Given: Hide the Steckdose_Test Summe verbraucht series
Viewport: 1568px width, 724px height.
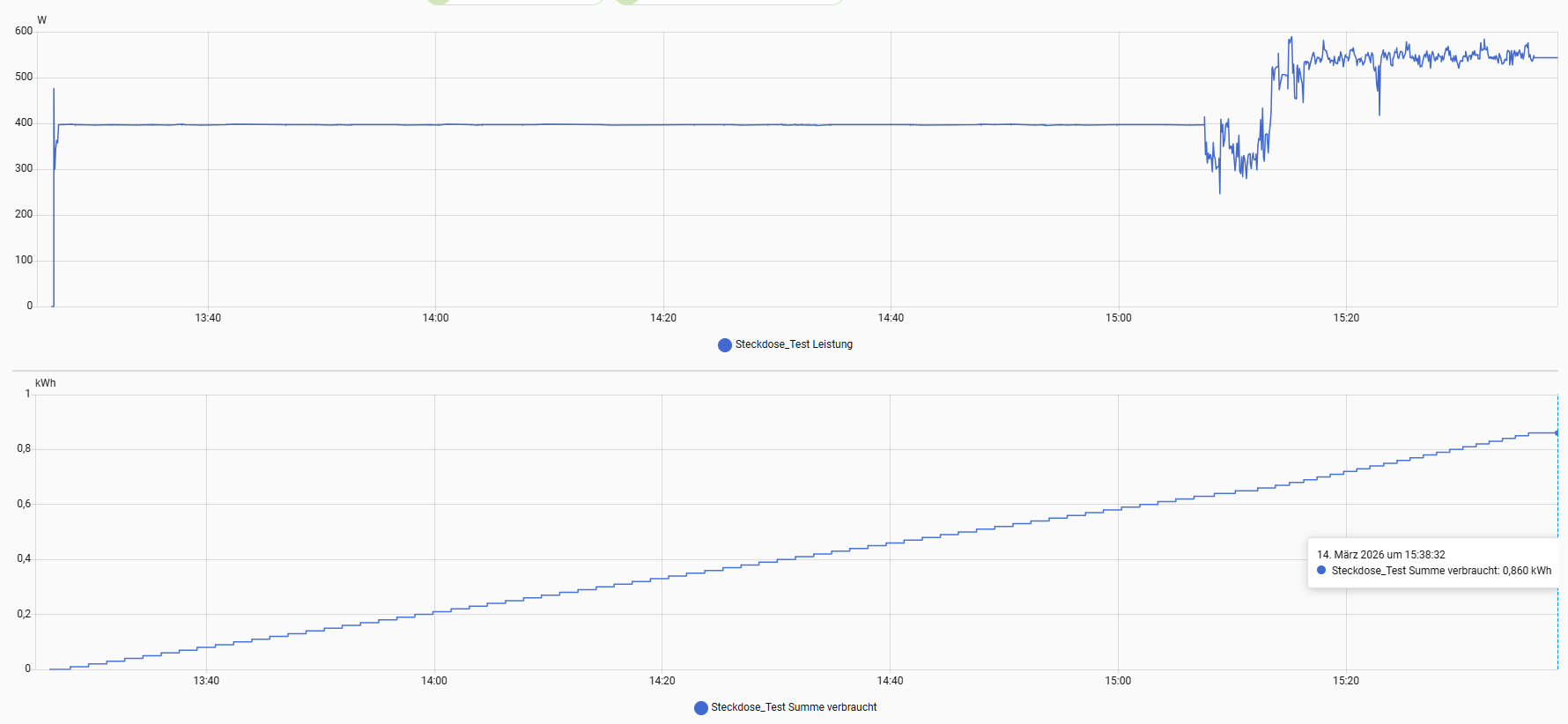Looking at the screenshot, I should click(x=793, y=707).
